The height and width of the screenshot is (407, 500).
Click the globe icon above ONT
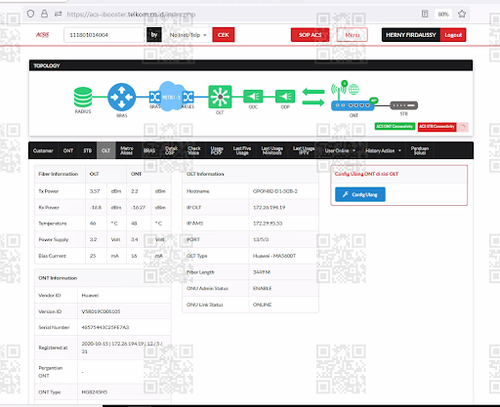click(x=353, y=89)
